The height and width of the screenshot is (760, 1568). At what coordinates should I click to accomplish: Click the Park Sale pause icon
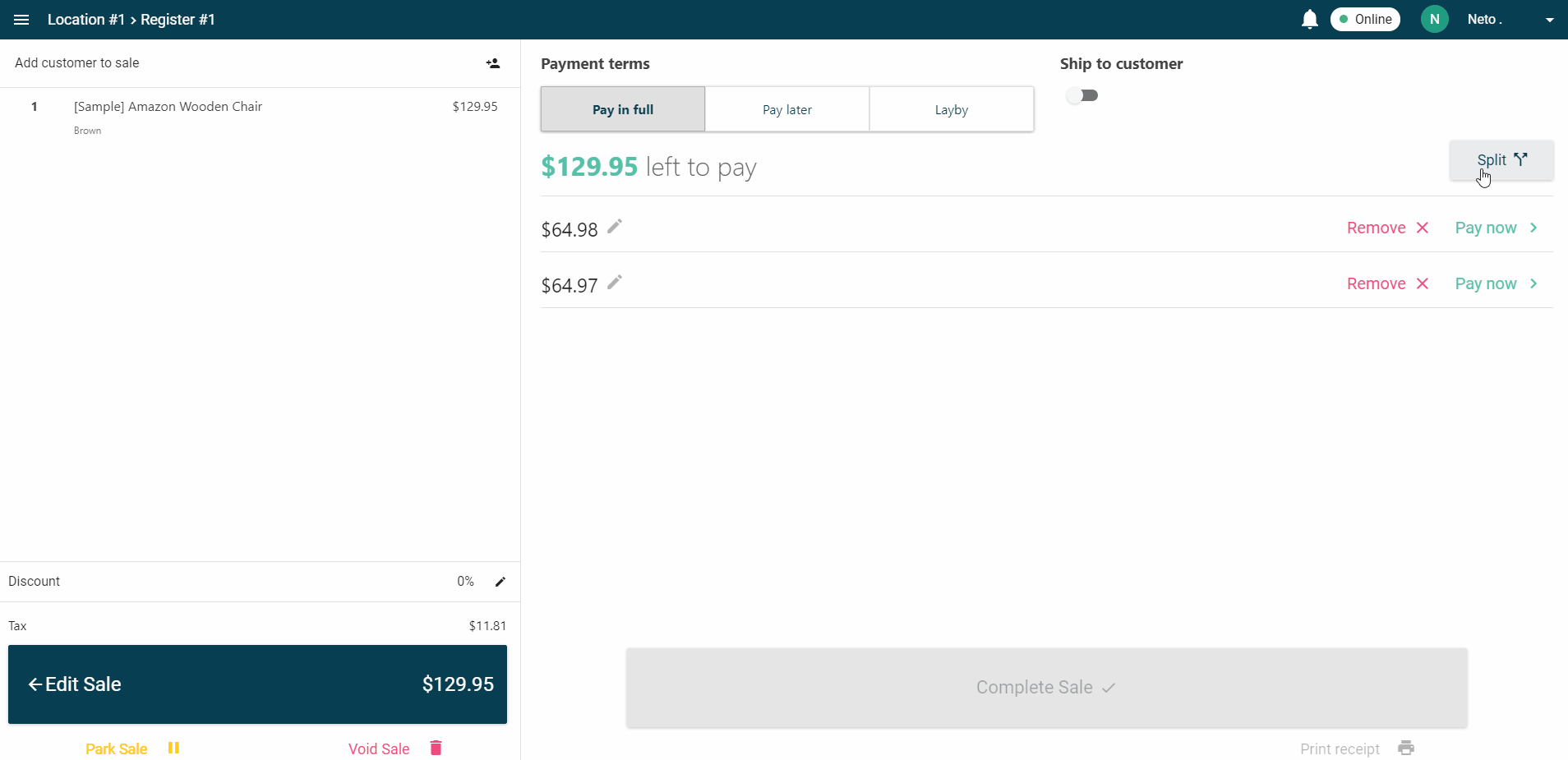coord(173,748)
